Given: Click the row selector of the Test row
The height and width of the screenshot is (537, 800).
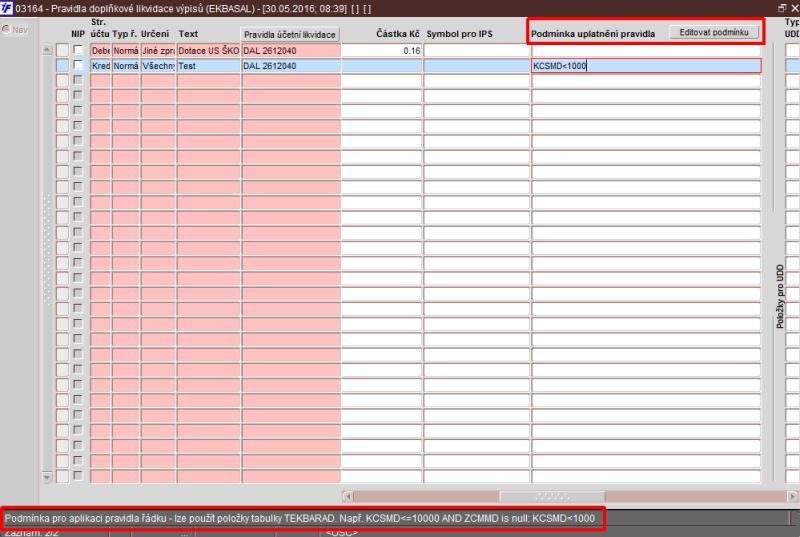Looking at the screenshot, I should pyautogui.click(x=62, y=66).
